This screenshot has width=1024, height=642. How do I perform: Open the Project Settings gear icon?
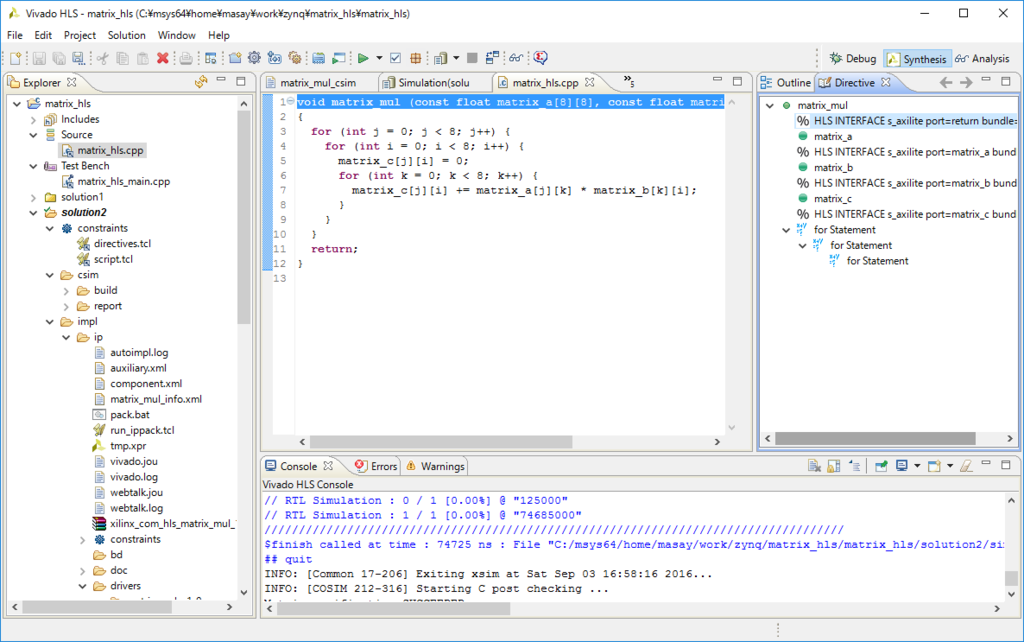pyautogui.click(x=254, y=58)
